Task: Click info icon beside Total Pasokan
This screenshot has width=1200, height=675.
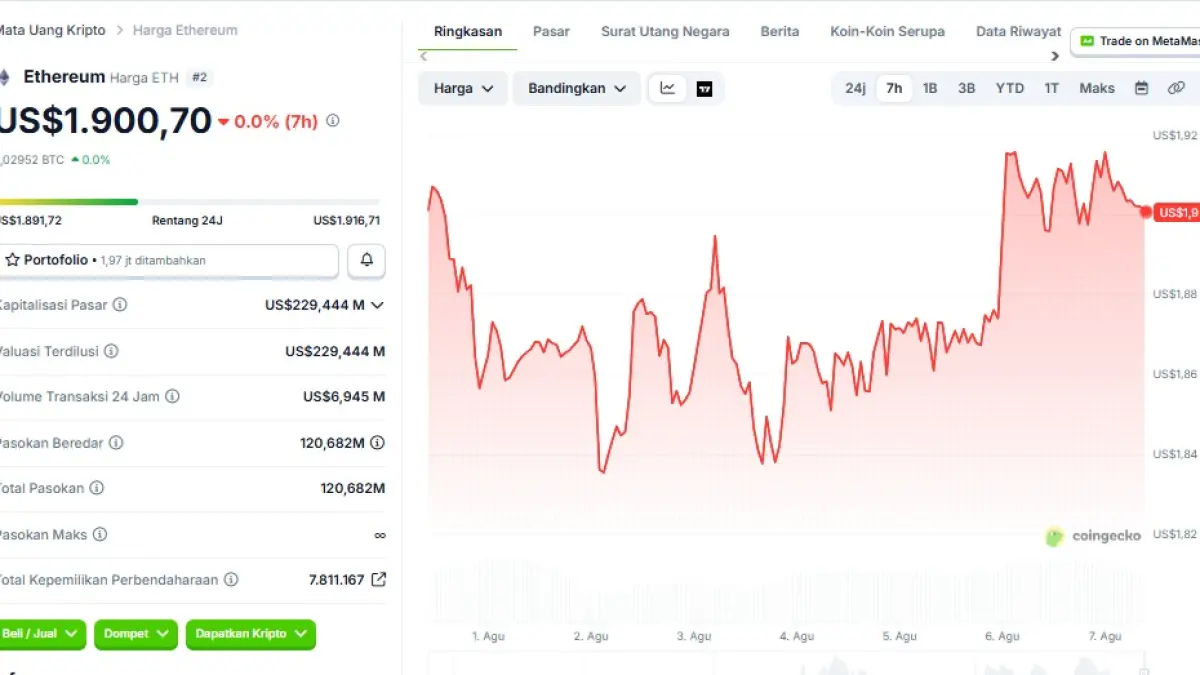Action: click(x=96, y=488)
